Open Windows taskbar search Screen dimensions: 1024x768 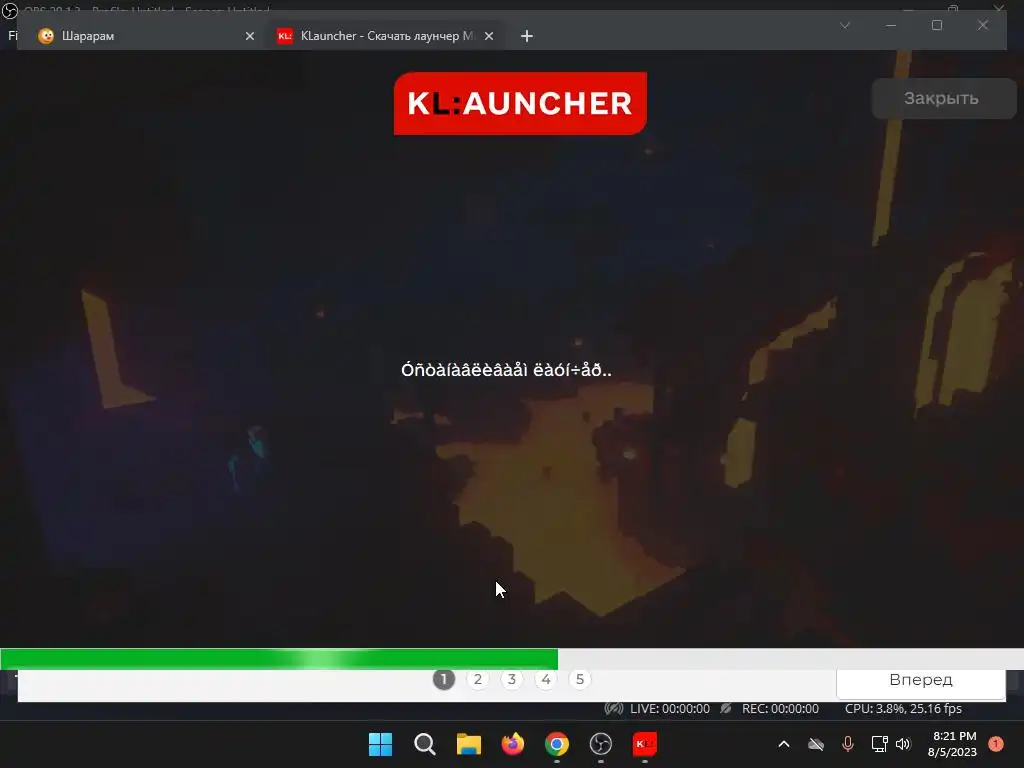(424, 744)
